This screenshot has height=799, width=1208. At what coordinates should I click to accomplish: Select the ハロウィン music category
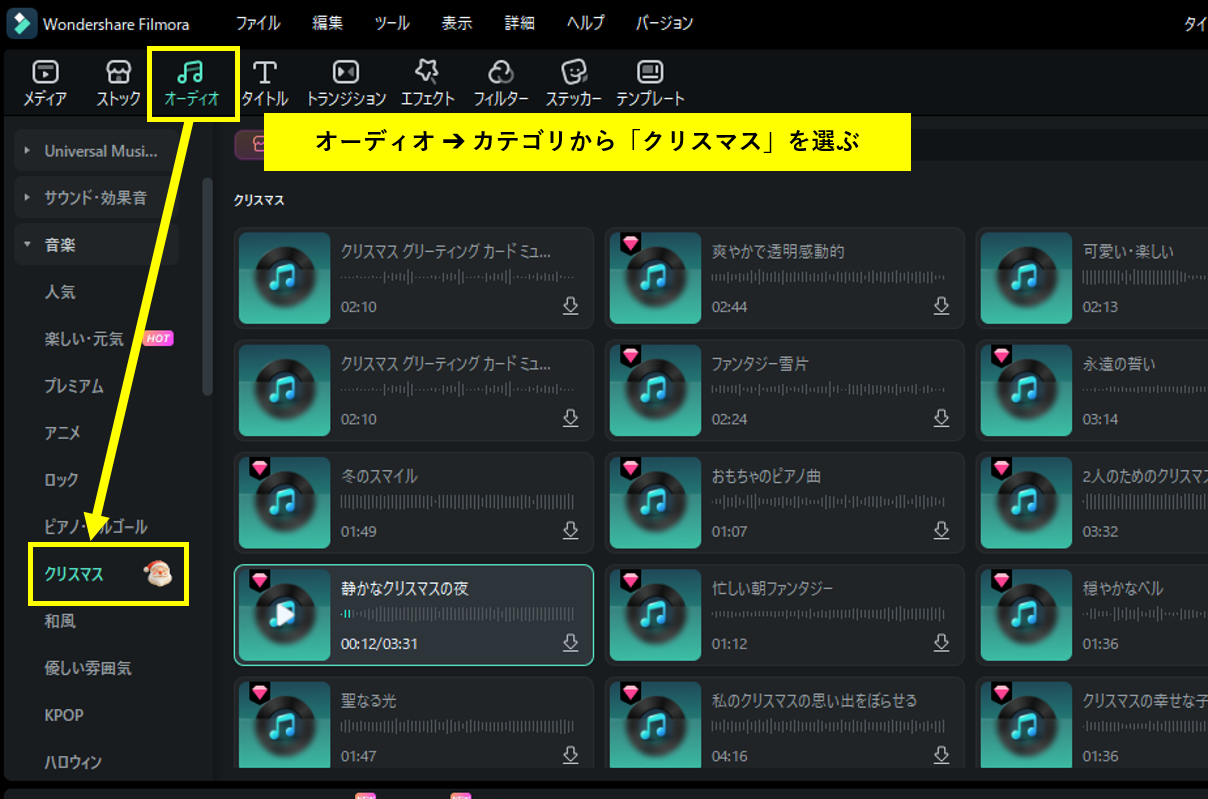(73, 762)
